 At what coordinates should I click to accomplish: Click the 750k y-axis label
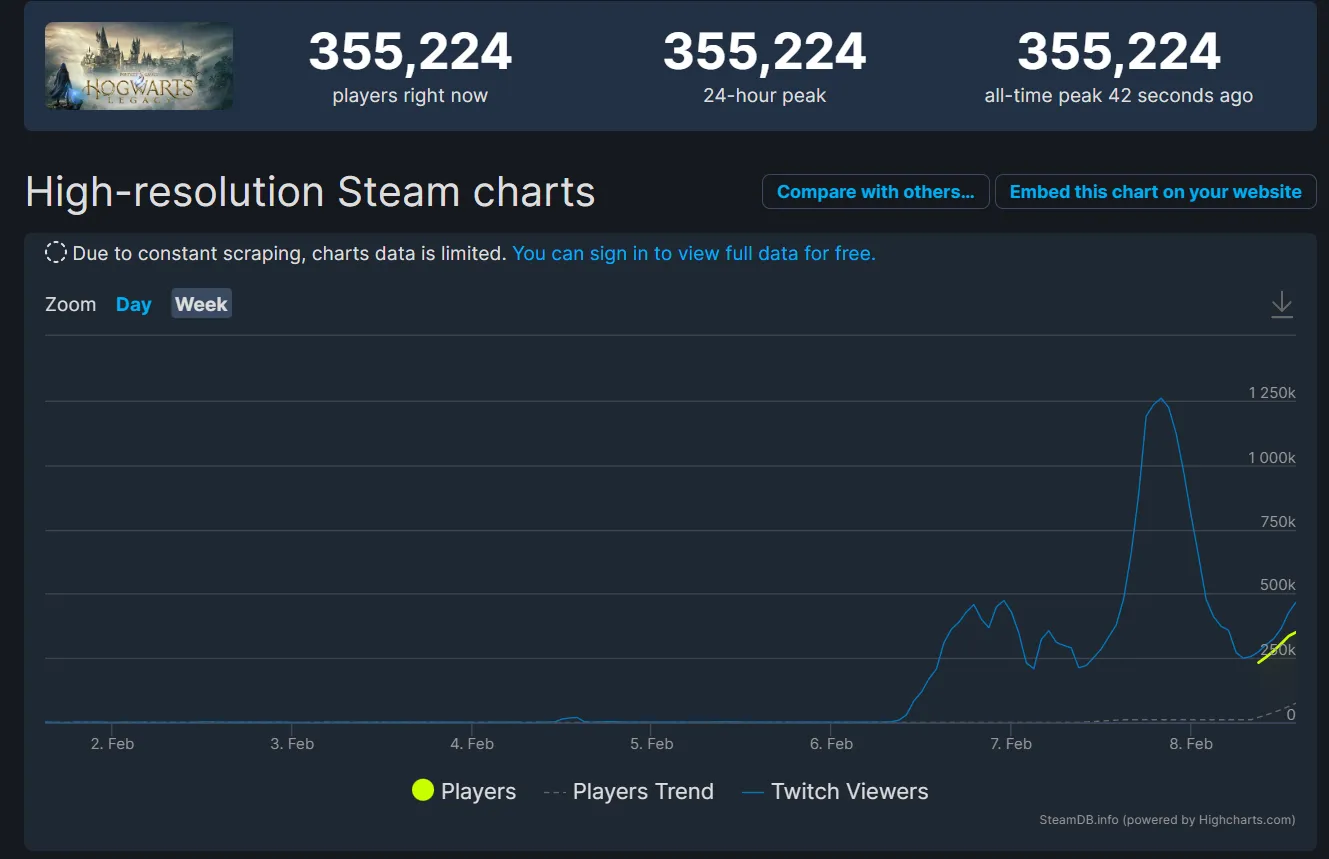pyautogui.click(x=1277, y=521)
